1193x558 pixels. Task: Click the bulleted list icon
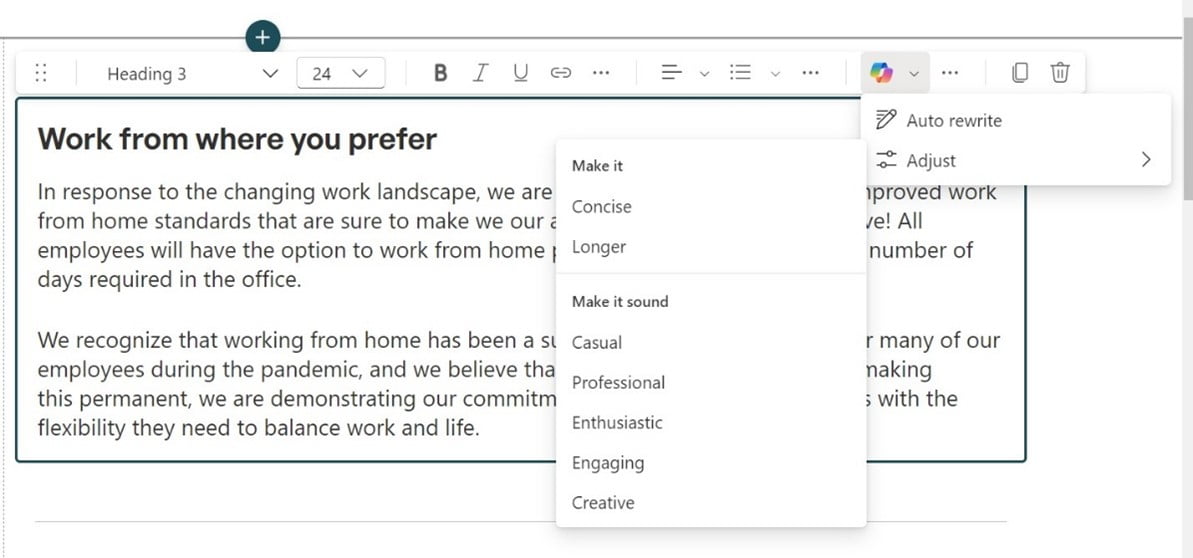(741, 73)
